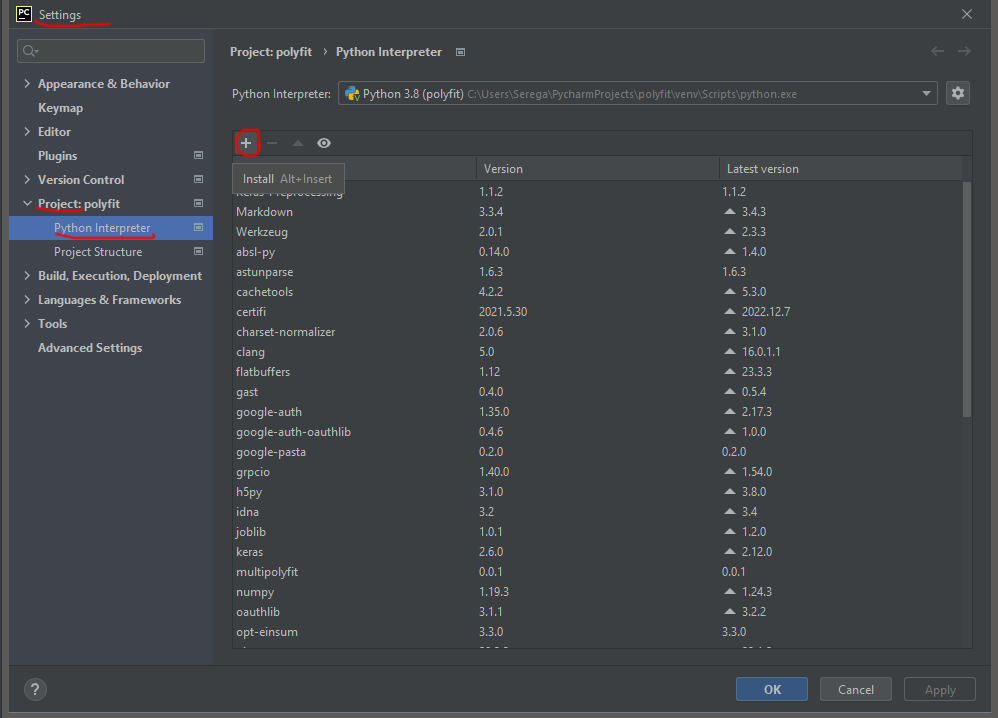
Task: Expand Build, Execution, Deployment section
Action: (x=27, y=276)
